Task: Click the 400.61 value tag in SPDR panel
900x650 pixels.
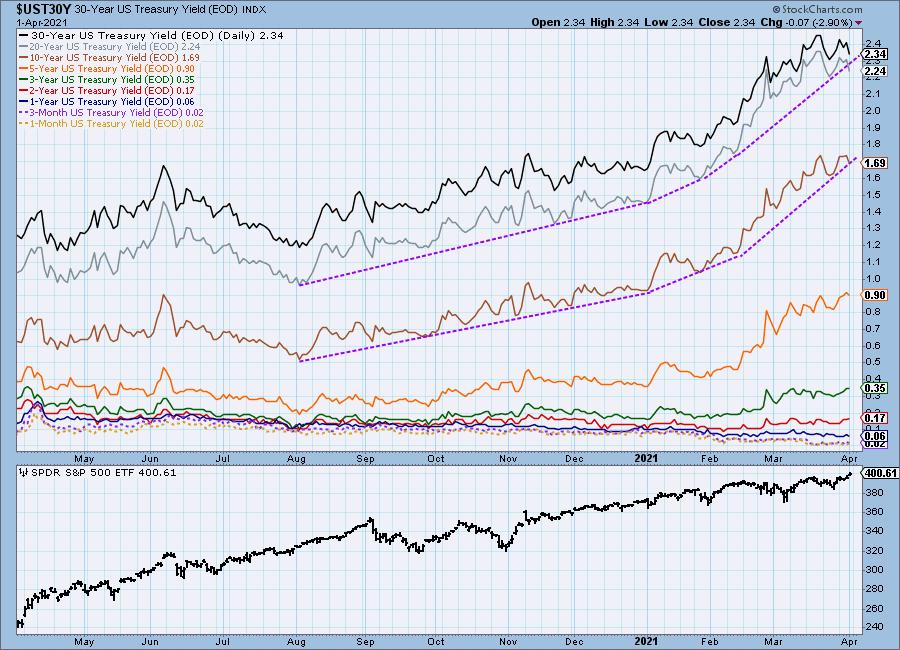Action: [879, 473]
